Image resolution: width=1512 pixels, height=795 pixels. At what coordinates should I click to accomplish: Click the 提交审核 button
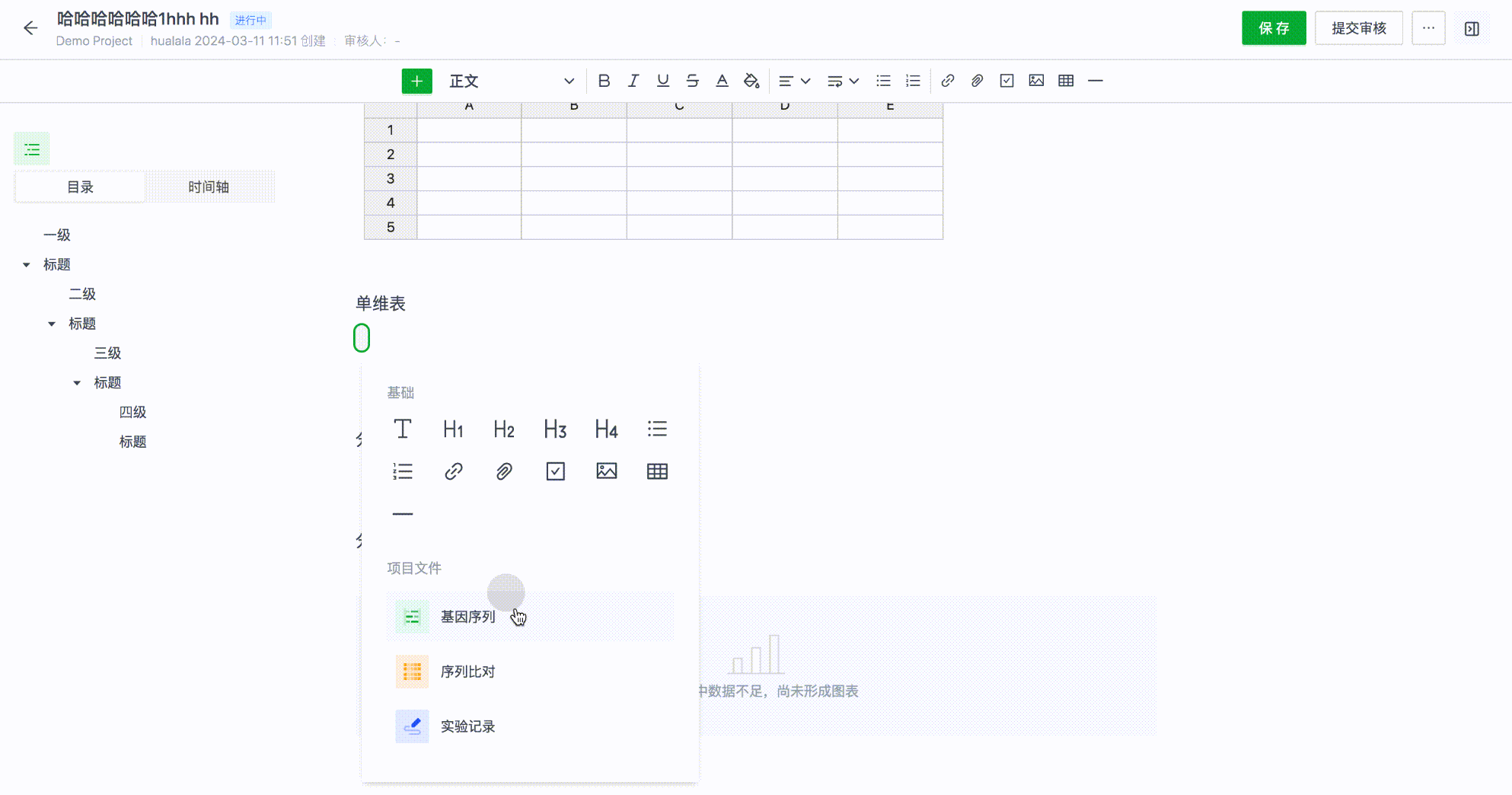pyautogui.click(x=1358, y=28)
